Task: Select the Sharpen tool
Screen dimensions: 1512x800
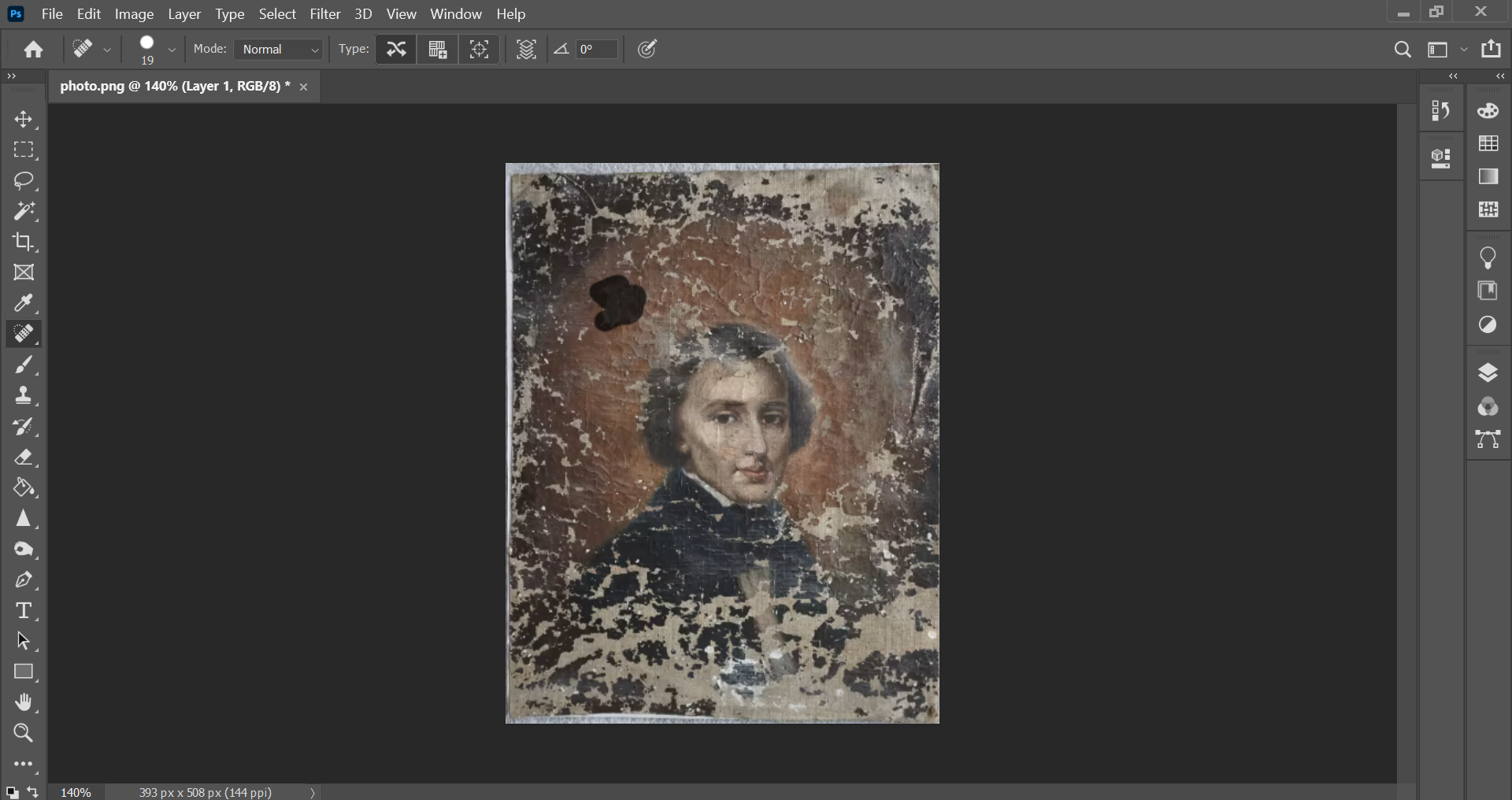Action: [24, 519]
